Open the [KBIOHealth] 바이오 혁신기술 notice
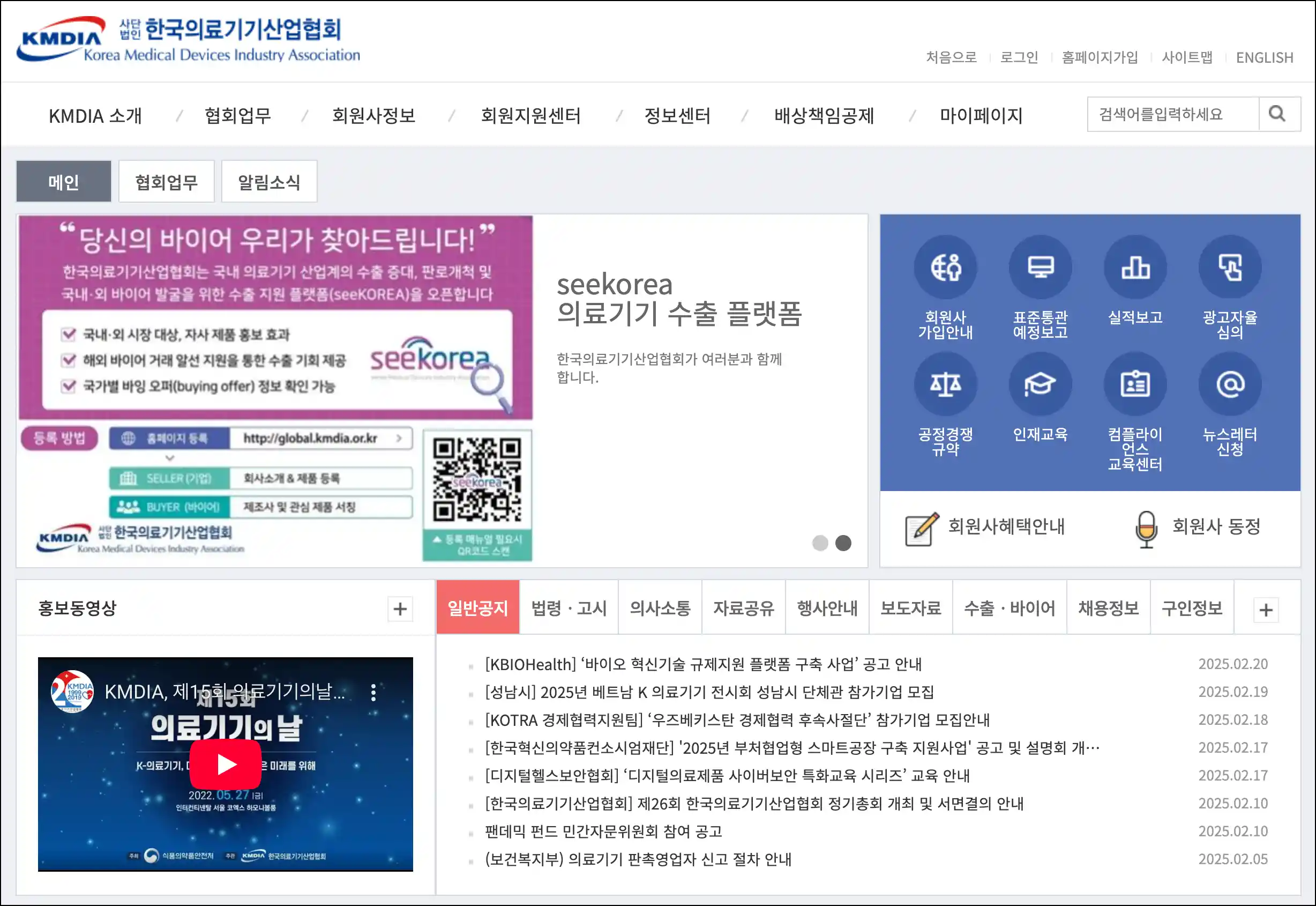 click(704, 664)
